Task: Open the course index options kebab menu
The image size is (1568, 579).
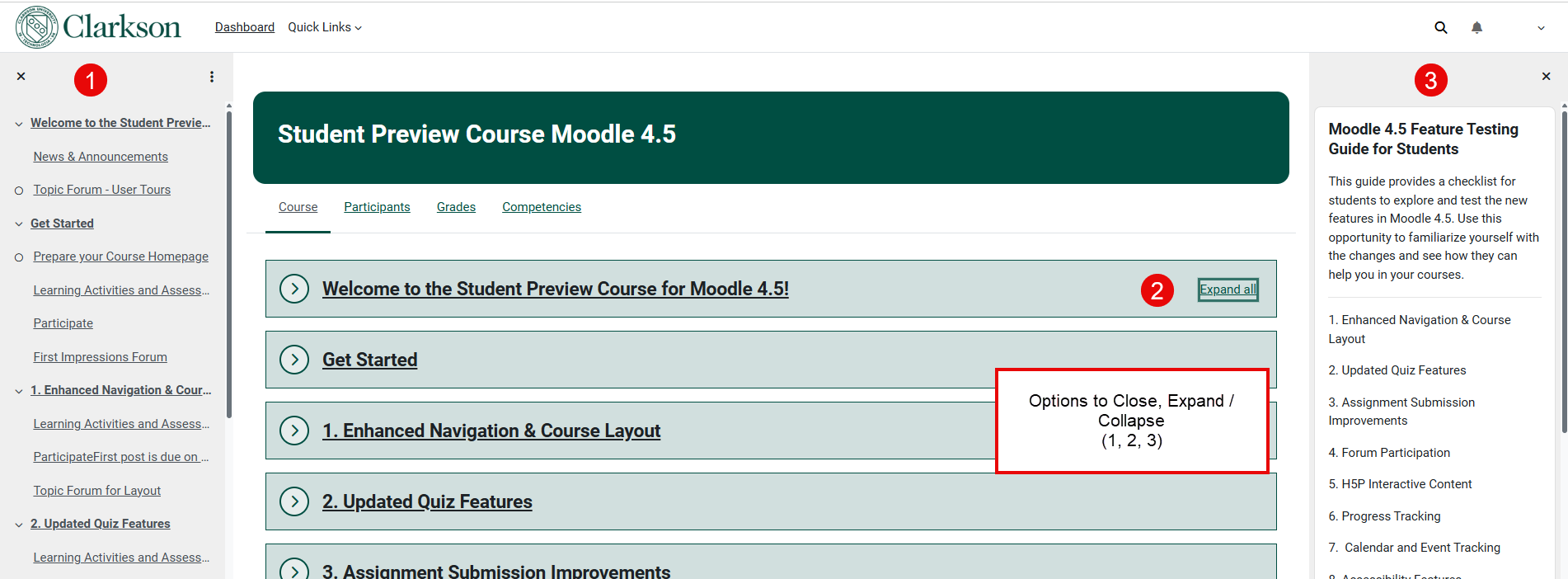Action: pyautogui.click(x=212, y=77)
